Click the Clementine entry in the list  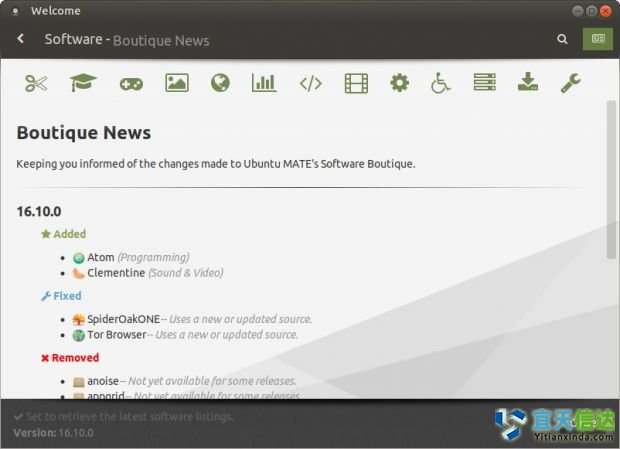116,272
